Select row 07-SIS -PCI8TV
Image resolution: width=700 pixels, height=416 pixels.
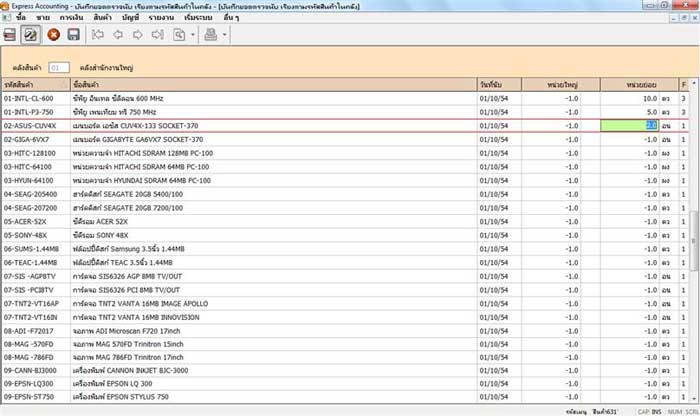pos(345,290)
